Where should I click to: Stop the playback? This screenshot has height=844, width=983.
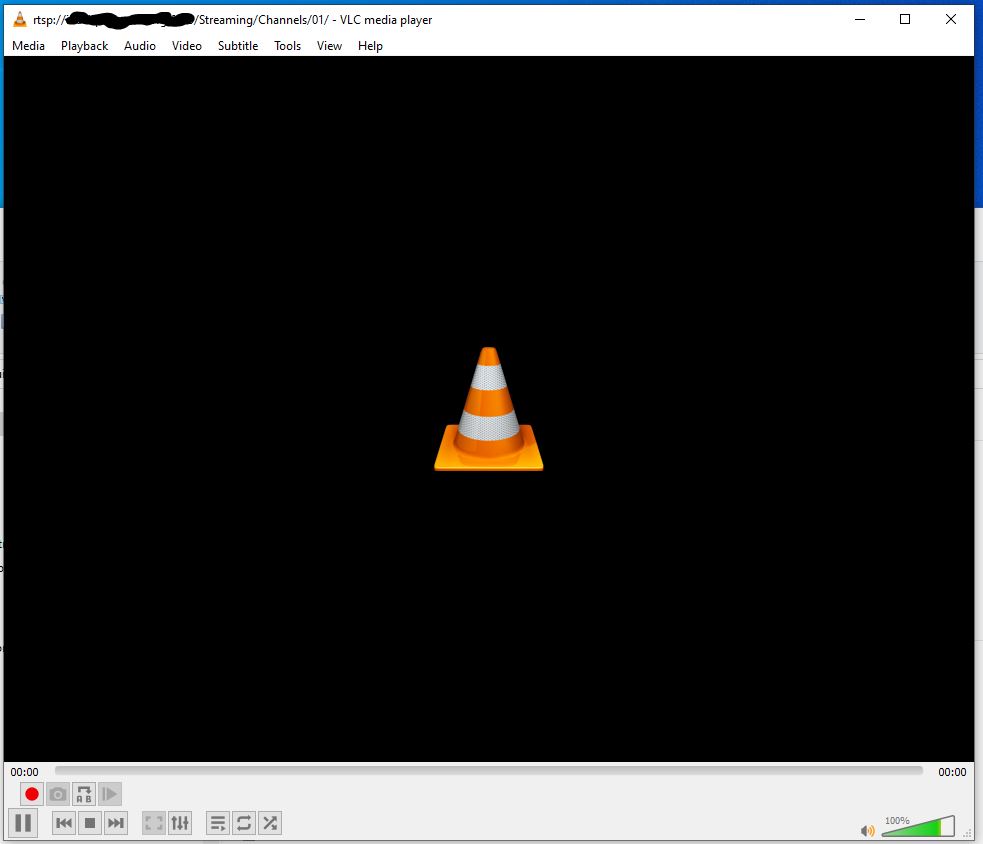tap(90, 823)
